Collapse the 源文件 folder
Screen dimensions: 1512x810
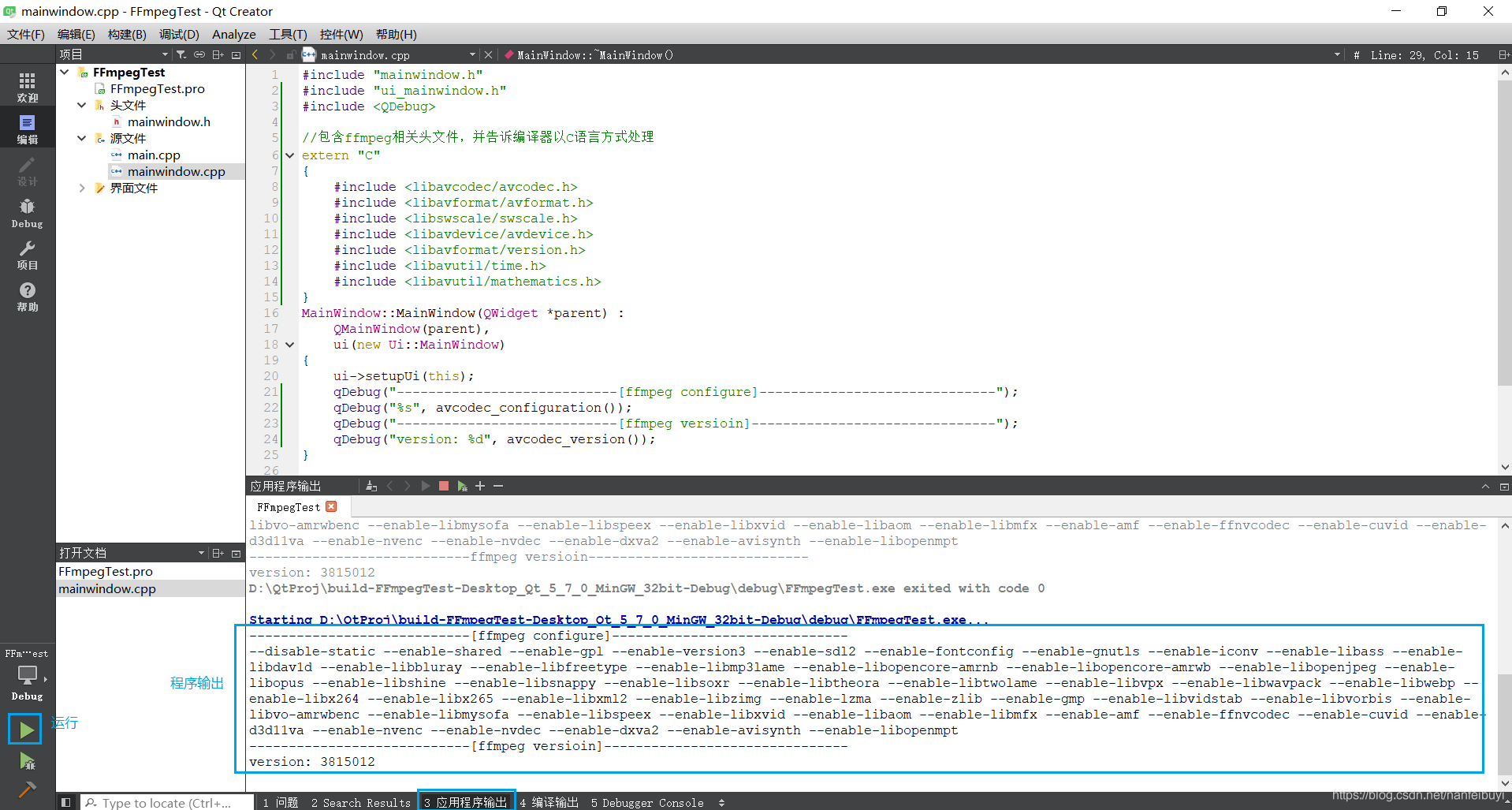click(82, 138)
